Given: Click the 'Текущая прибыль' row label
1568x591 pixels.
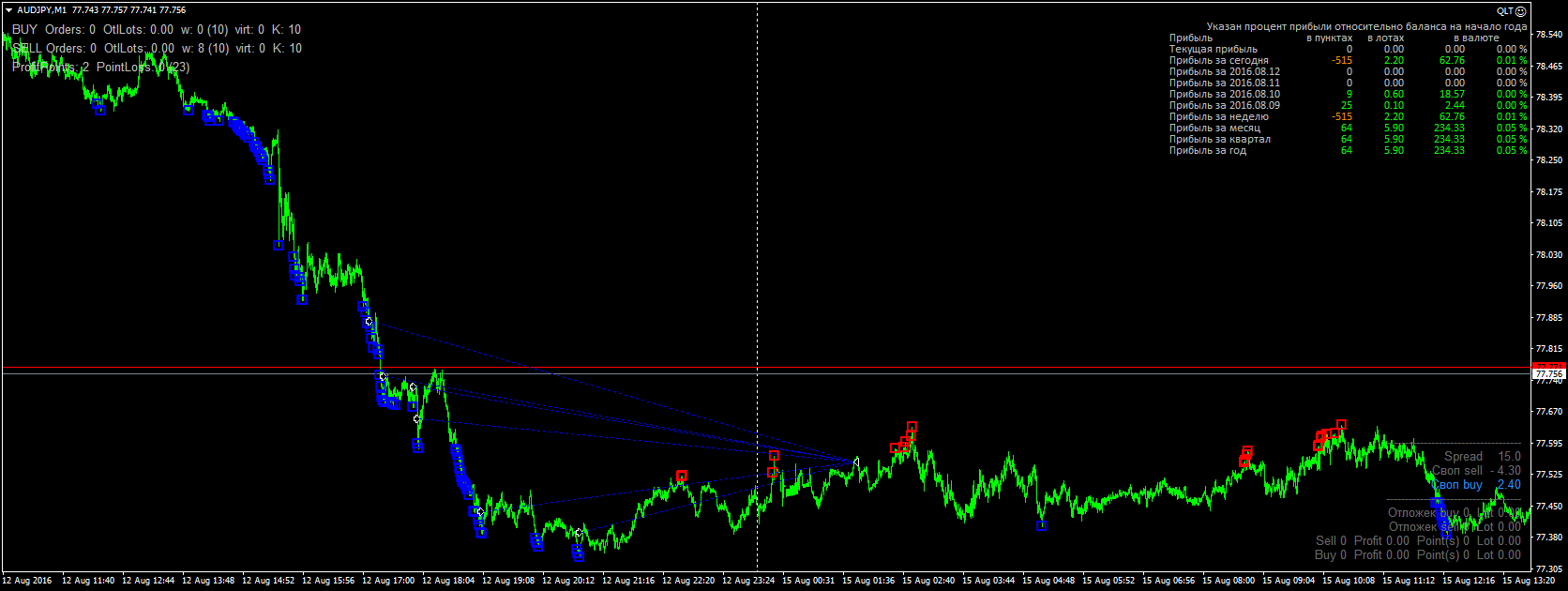Looking at the screenshot, I should pyautogui.click(x=1214, y=49).
